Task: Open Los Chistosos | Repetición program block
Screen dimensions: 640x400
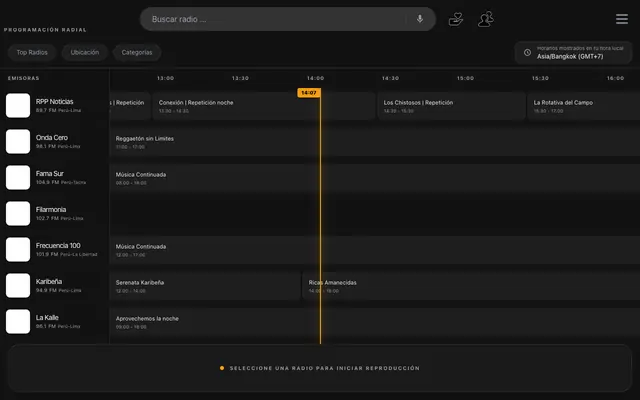Action: (451, 106)
